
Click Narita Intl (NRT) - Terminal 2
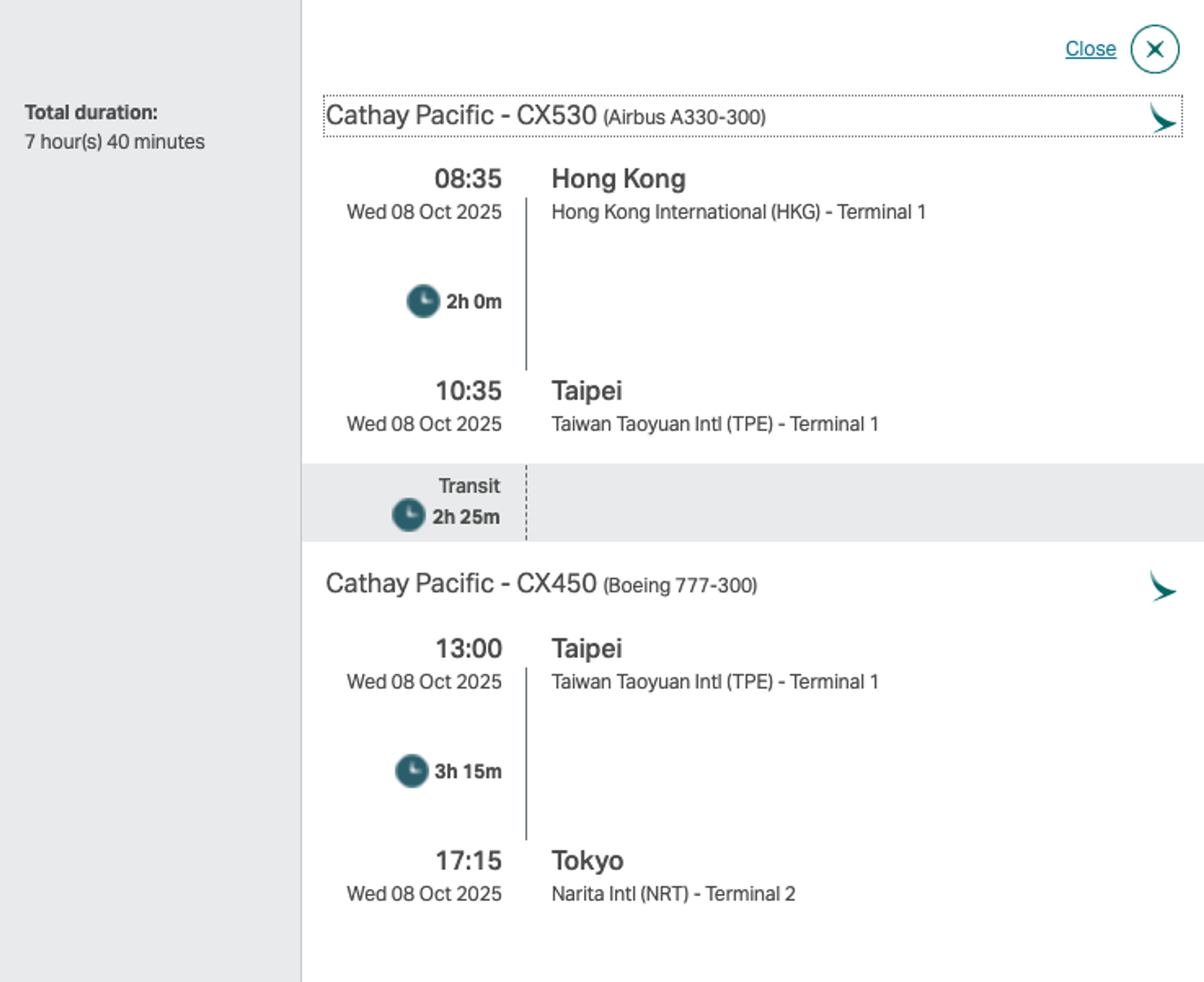673,894
